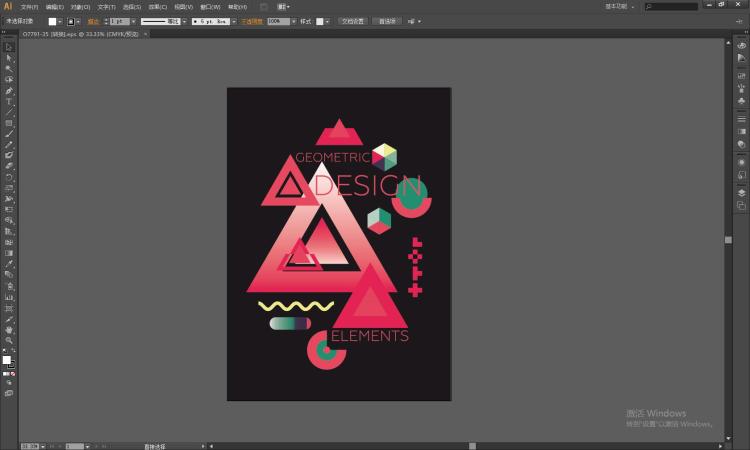The height and width of the screenshot is (450, 750).
Task: Open the Stroke panel icon
Action: point(741,119)
